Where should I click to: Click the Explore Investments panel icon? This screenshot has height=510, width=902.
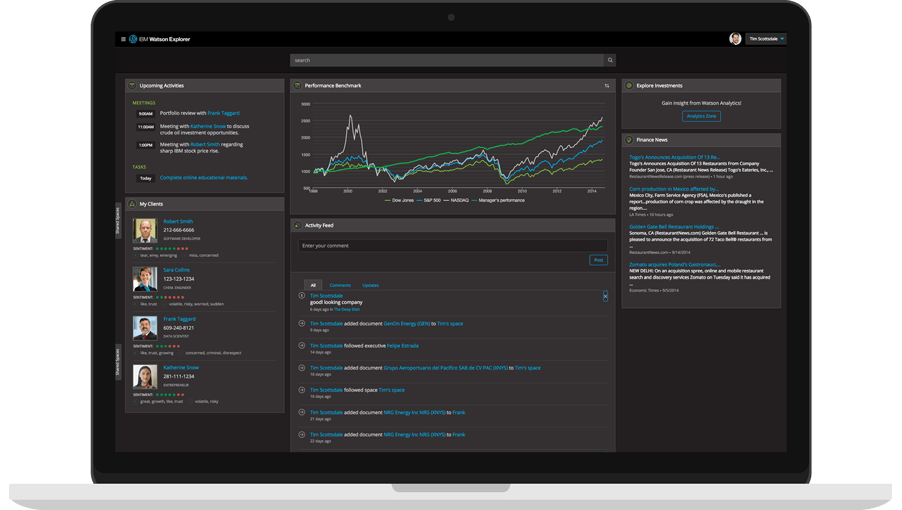(629, 85)
